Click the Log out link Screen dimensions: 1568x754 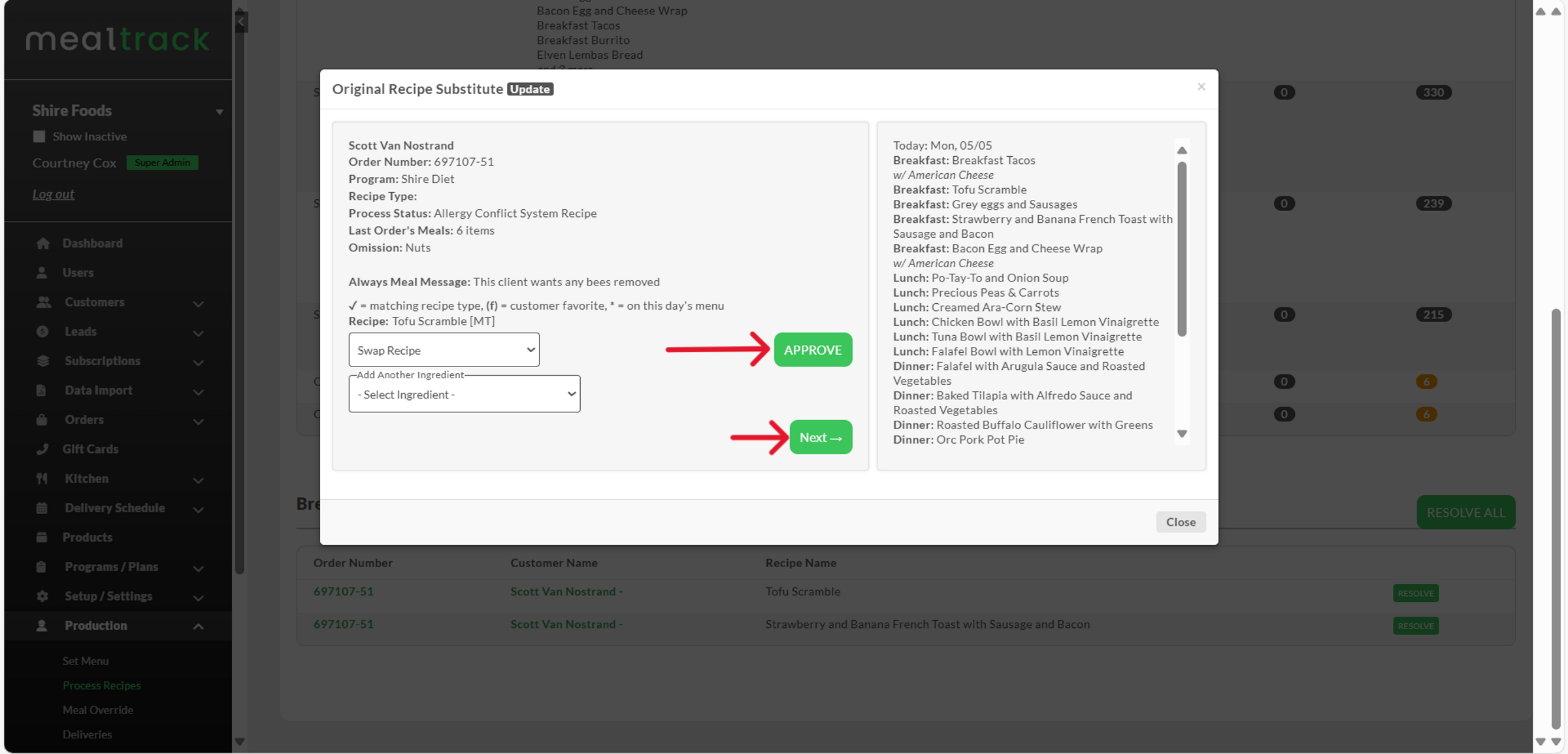tap(54, 194)
